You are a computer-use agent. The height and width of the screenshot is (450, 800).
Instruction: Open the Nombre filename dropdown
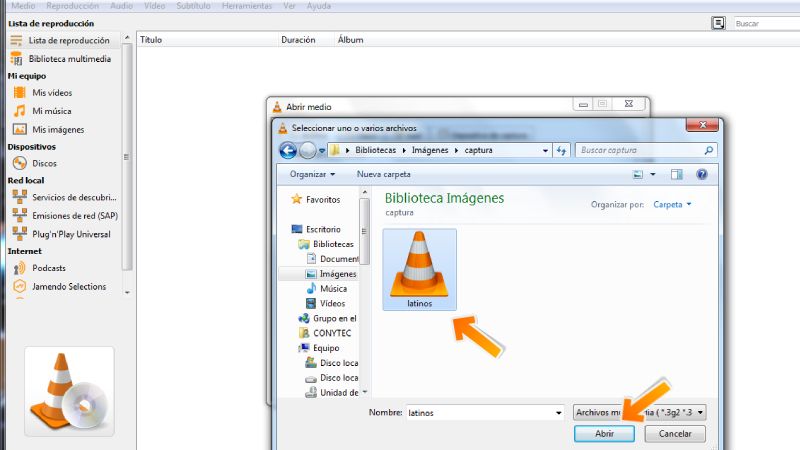[x=559, y=413]
